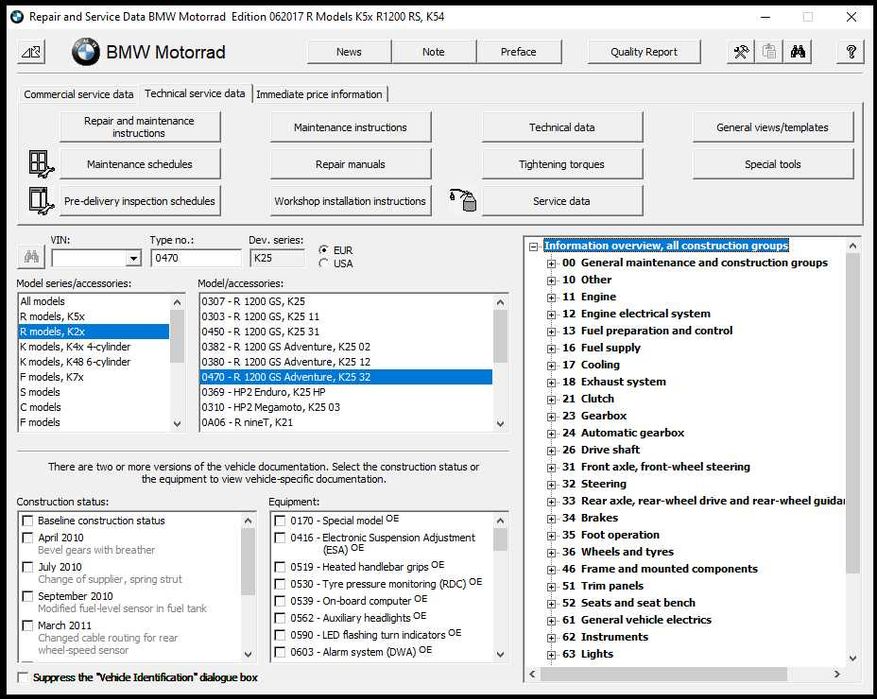Click scroll-down arrow in Equipment list
Viewport: 877px width, 699px height.
click(500, 654)
